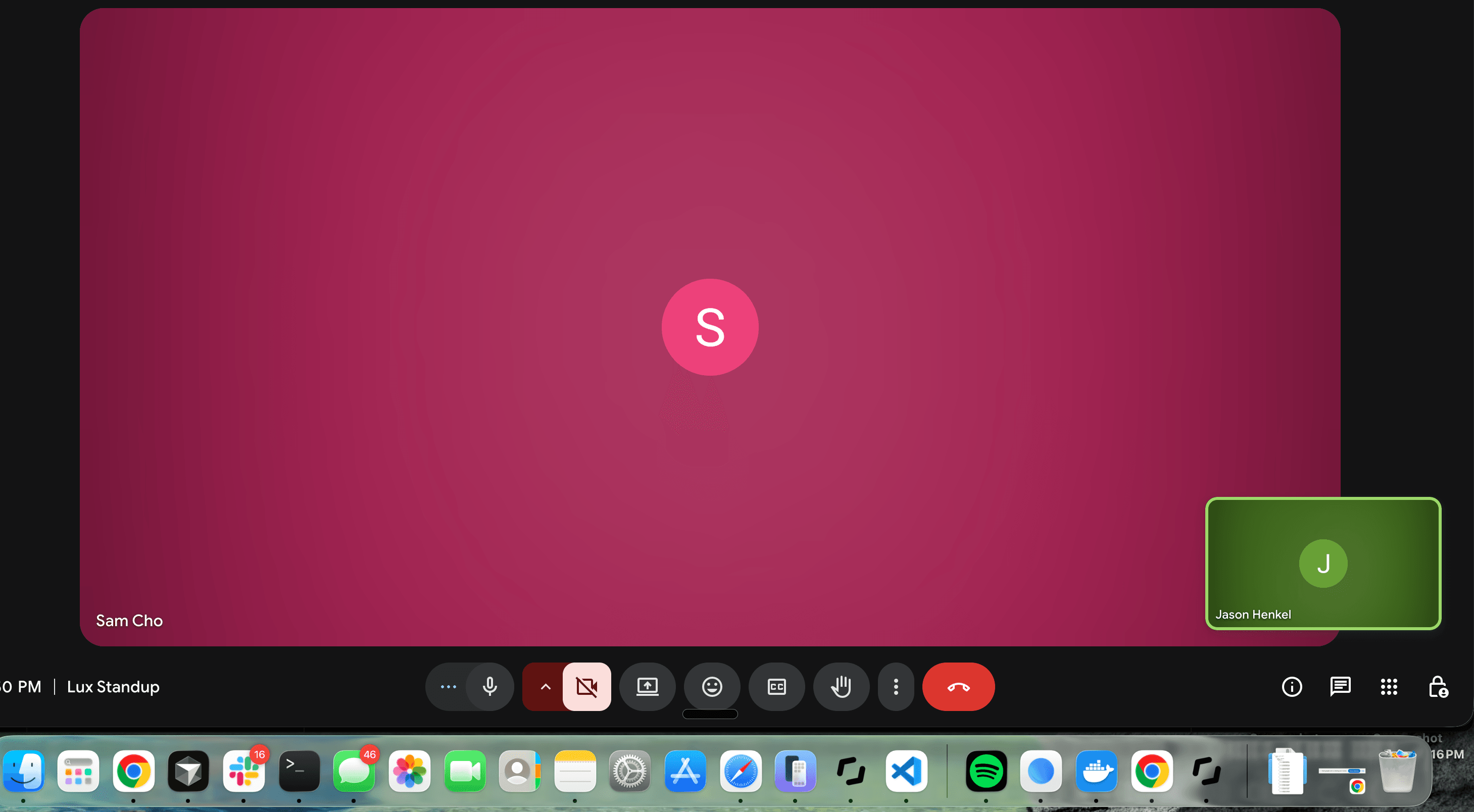Open the activities grid panel
1474x812 pixels.
(x=1389, y=686)
